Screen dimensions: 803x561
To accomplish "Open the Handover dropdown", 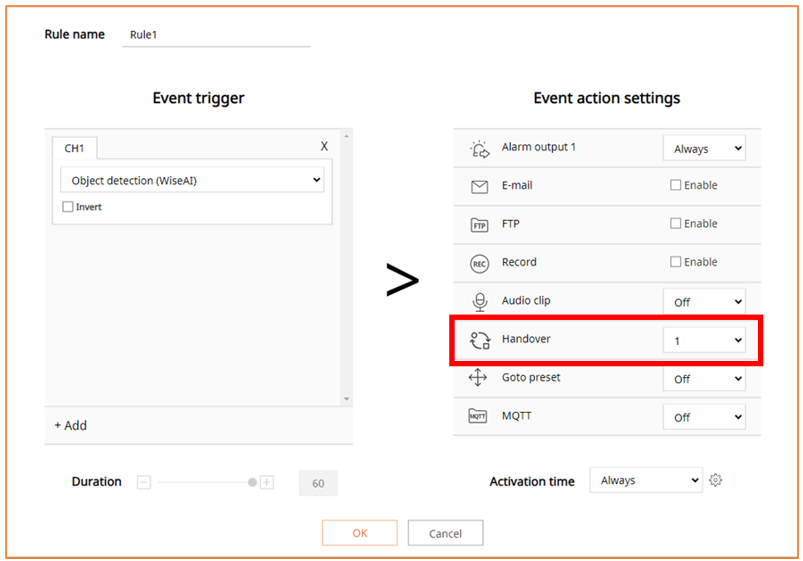I will (x=704, y=340).
